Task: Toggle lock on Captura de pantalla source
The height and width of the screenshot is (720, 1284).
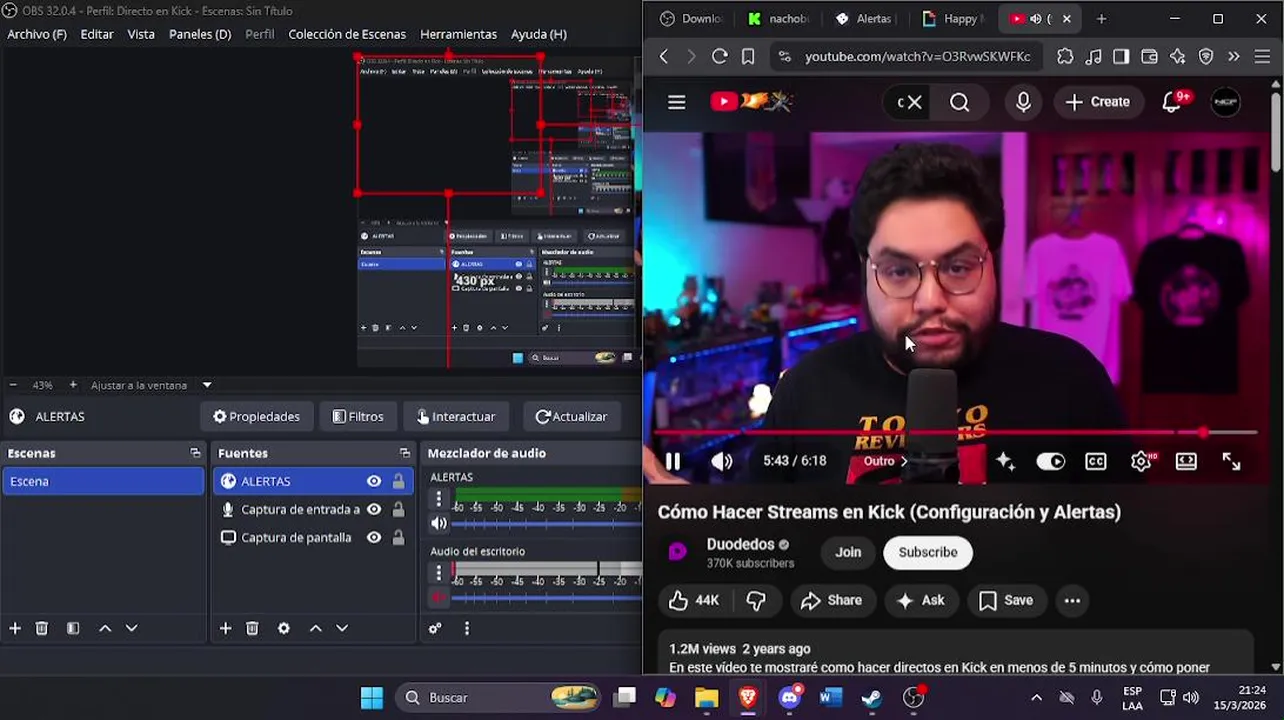Action: (398, 537)
